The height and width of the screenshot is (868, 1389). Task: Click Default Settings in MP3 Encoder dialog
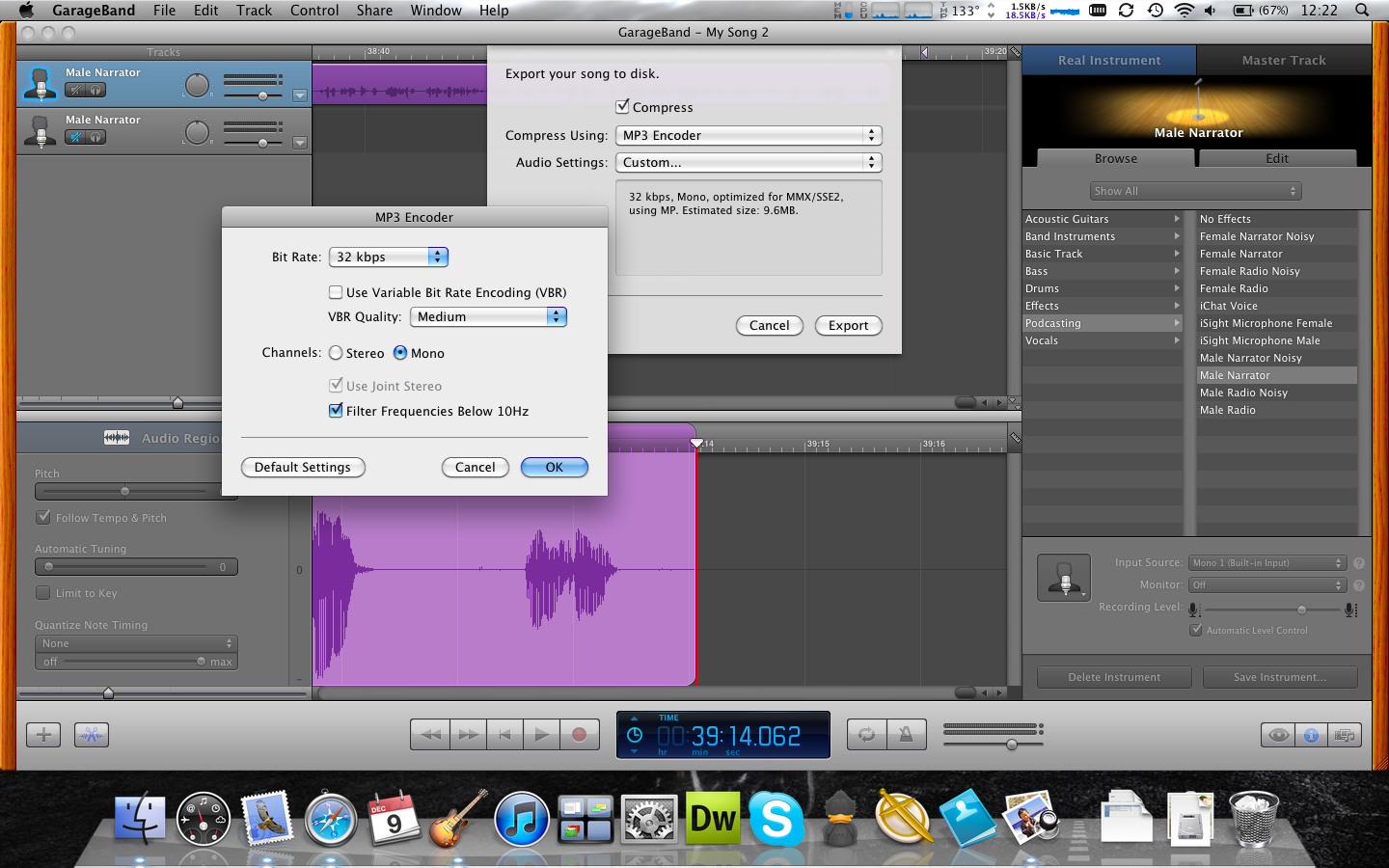[x=303, y=468]
